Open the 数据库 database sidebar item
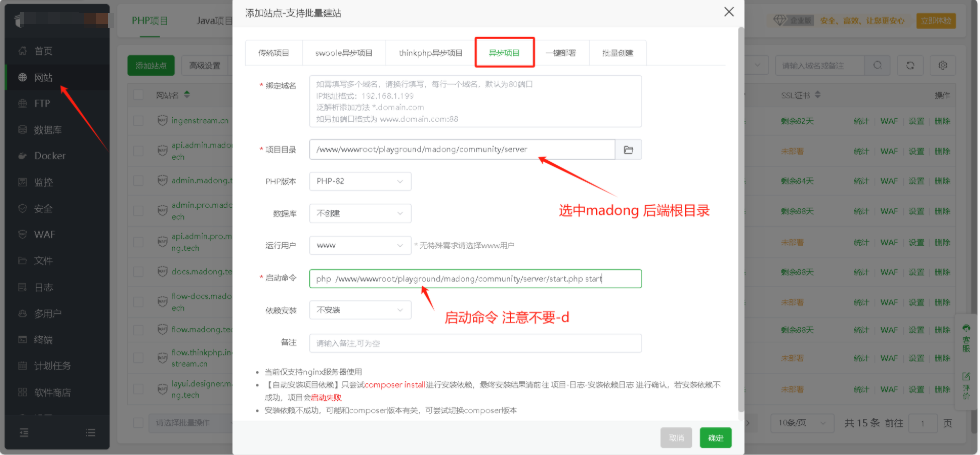The image size is (980, 455). (x=49, y=130)
